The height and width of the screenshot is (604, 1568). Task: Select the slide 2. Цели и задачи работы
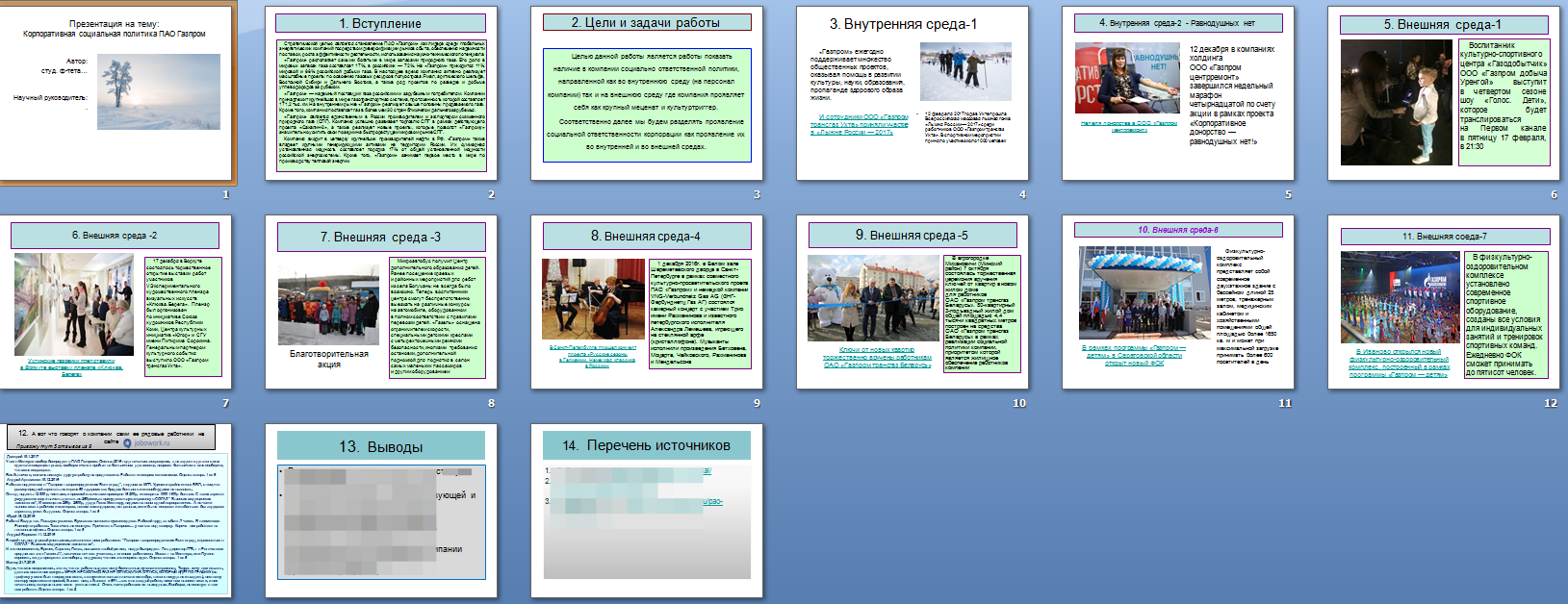click(647, 92)
